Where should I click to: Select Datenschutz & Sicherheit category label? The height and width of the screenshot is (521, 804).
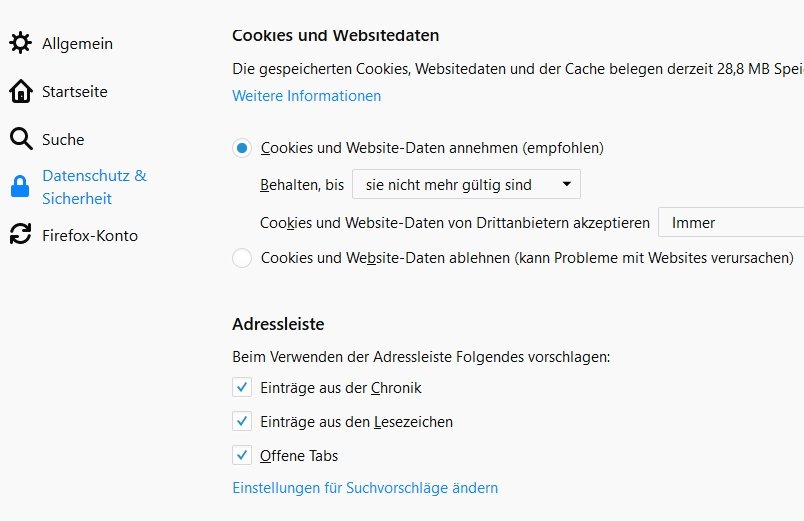94,187
